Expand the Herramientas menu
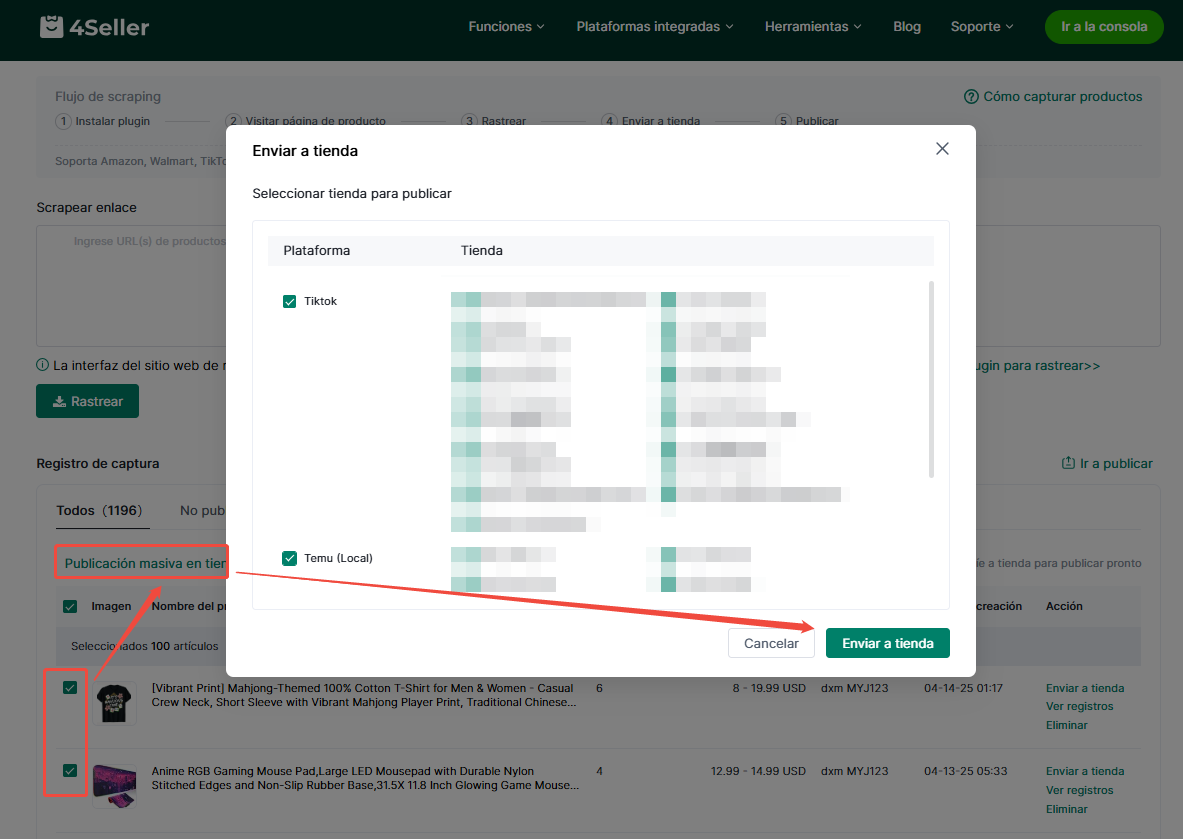 click(813, 27)
